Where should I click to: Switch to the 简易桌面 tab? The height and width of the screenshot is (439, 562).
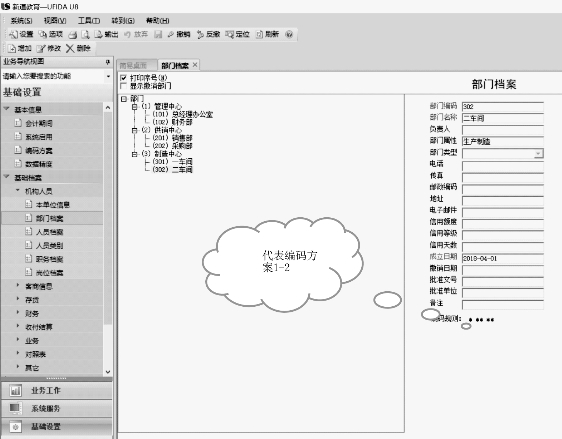(136, 65)
